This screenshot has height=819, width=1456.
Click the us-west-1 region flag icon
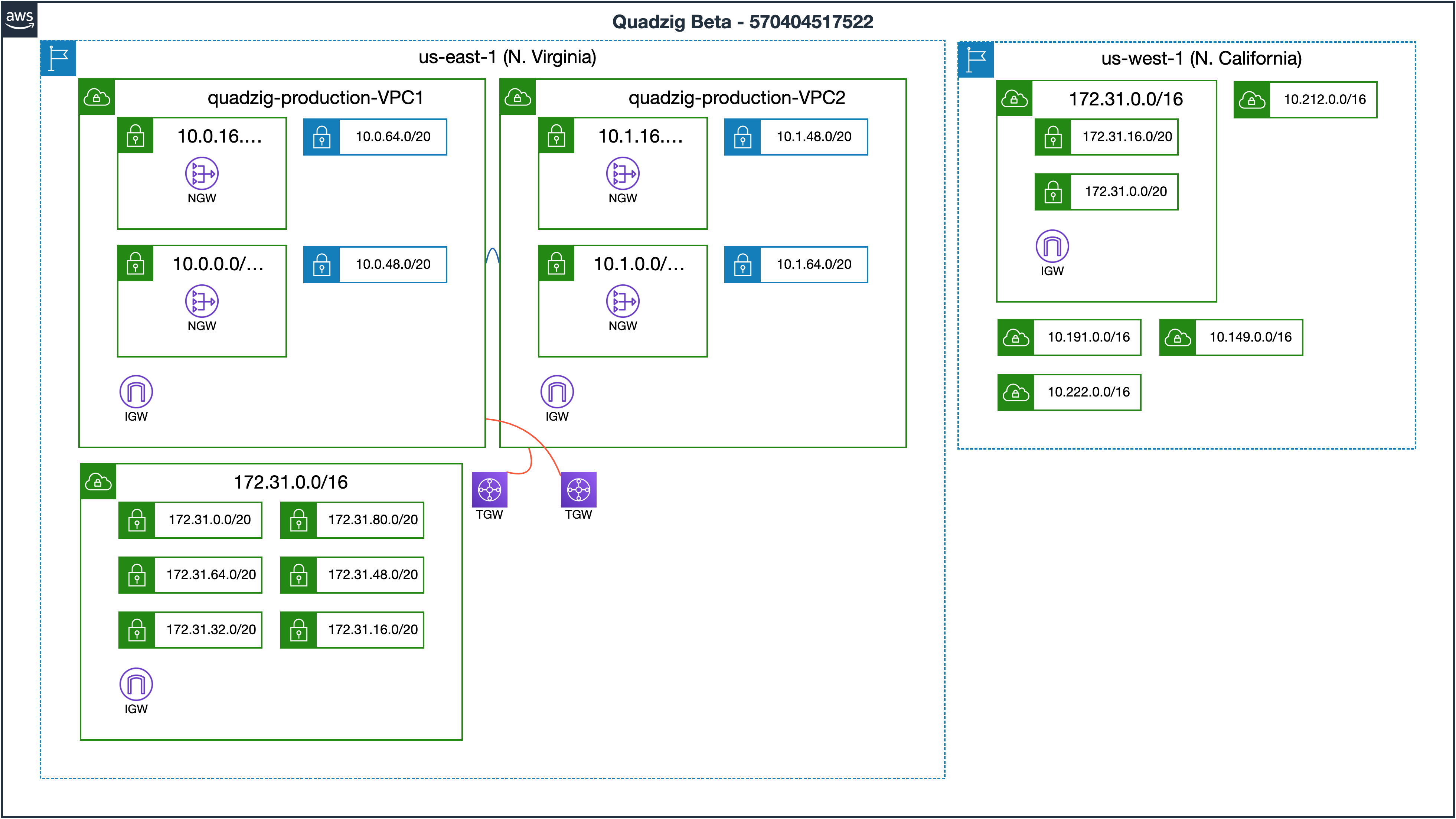[x=976, y=60]
